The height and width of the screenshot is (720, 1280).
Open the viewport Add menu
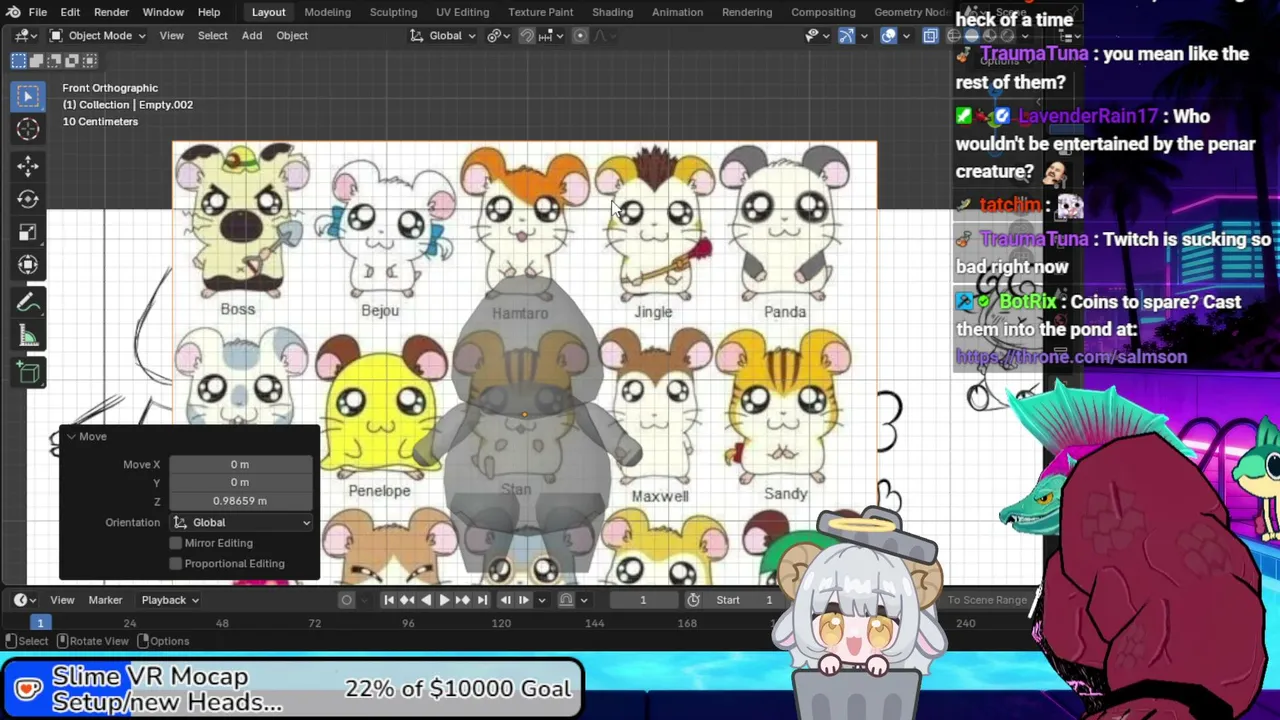(x=251, y=36)
